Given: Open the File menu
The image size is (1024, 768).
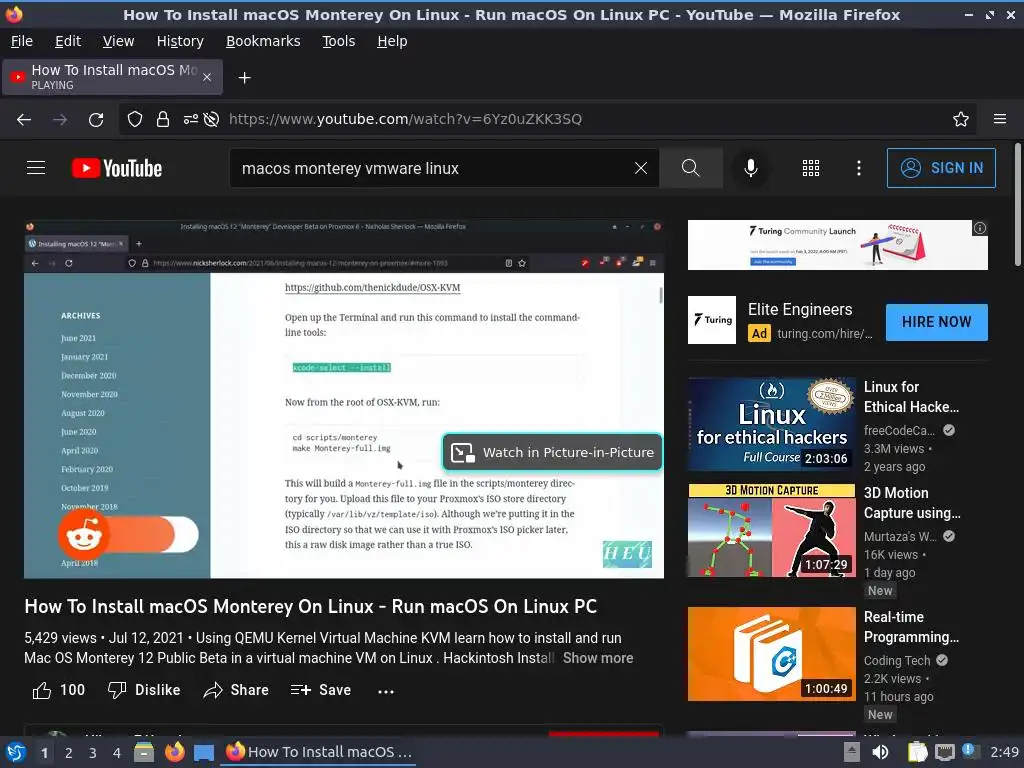Looking at the screenshot, I should tap(22, 41).
